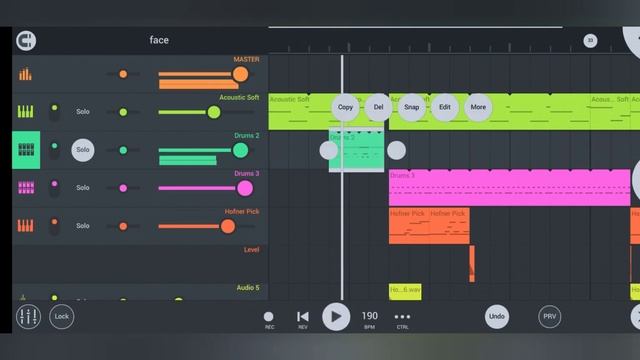Select the yellow Ho...6.wav audio clip
This screenshot has height=360, width=640.
pos(405,292)
